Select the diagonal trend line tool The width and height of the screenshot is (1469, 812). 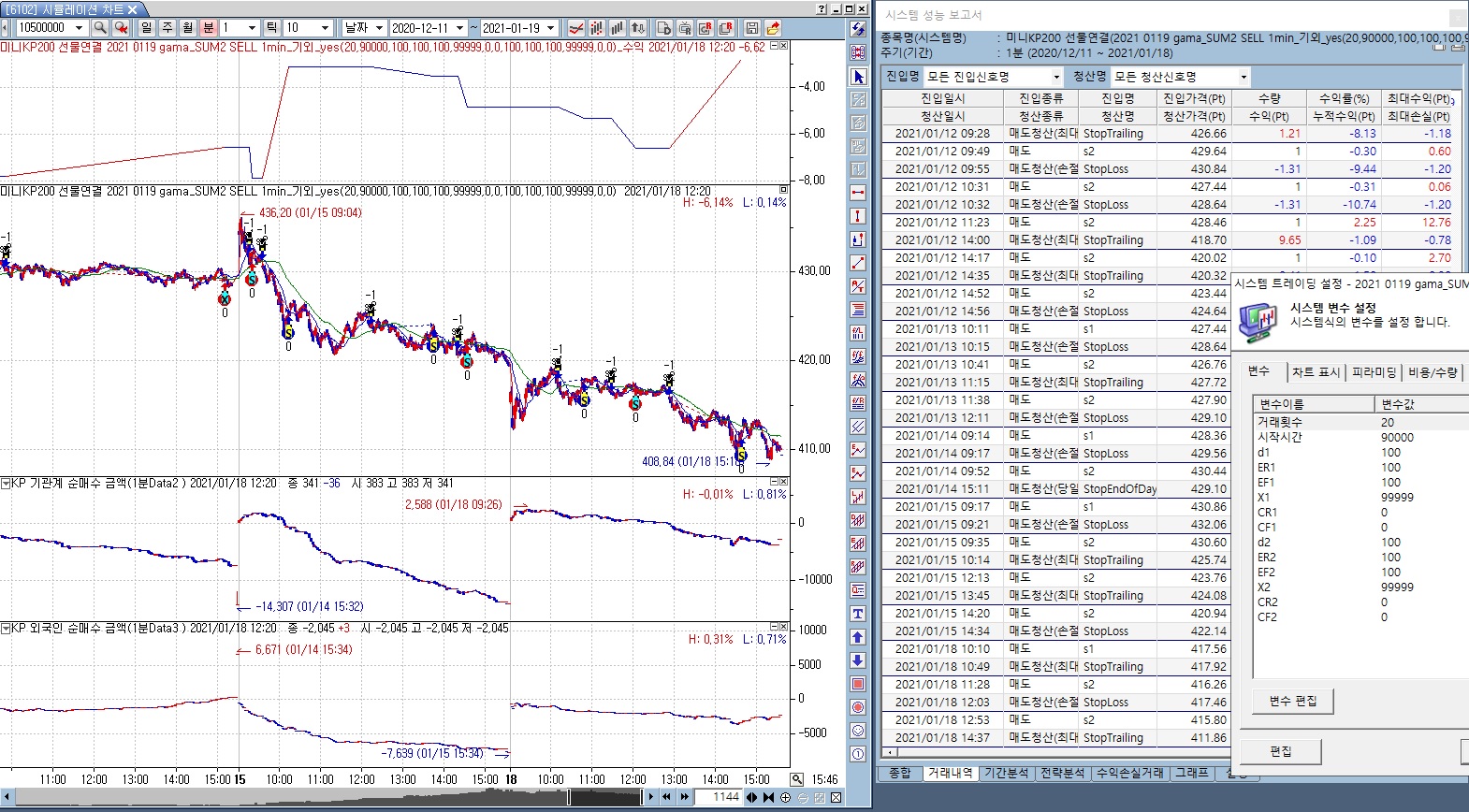coord(858,263)
